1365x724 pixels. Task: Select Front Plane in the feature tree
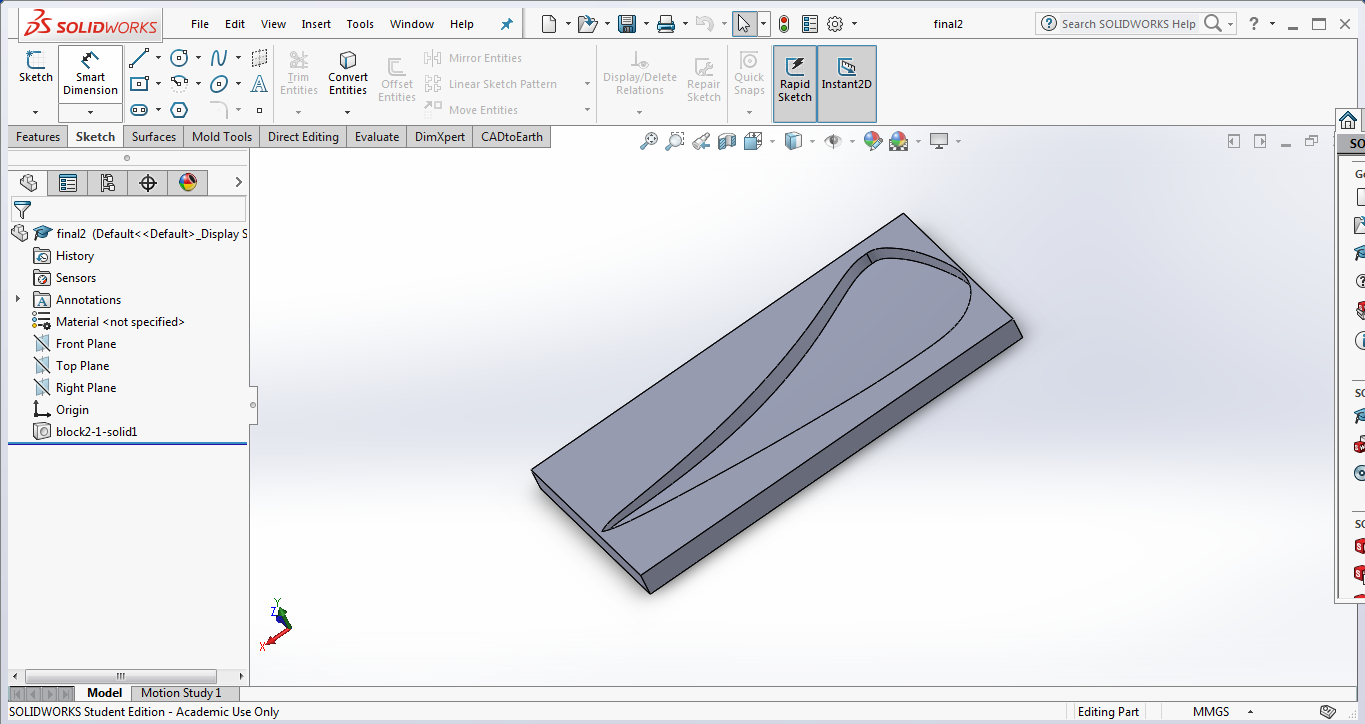[x=86, y=344]
